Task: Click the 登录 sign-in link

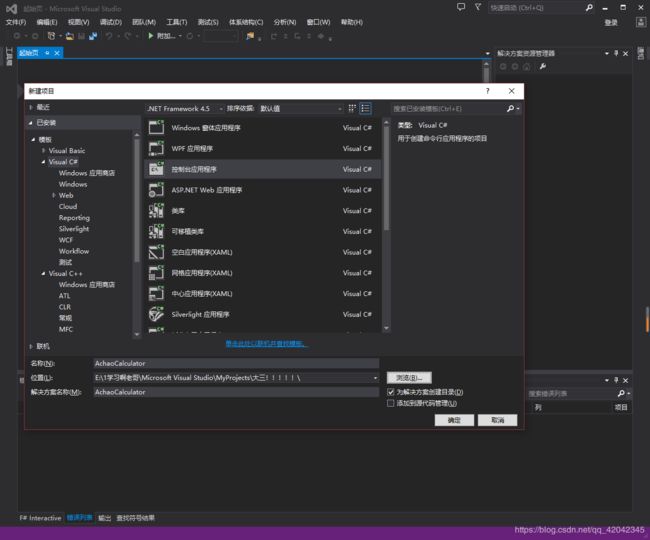Action: 611,22
